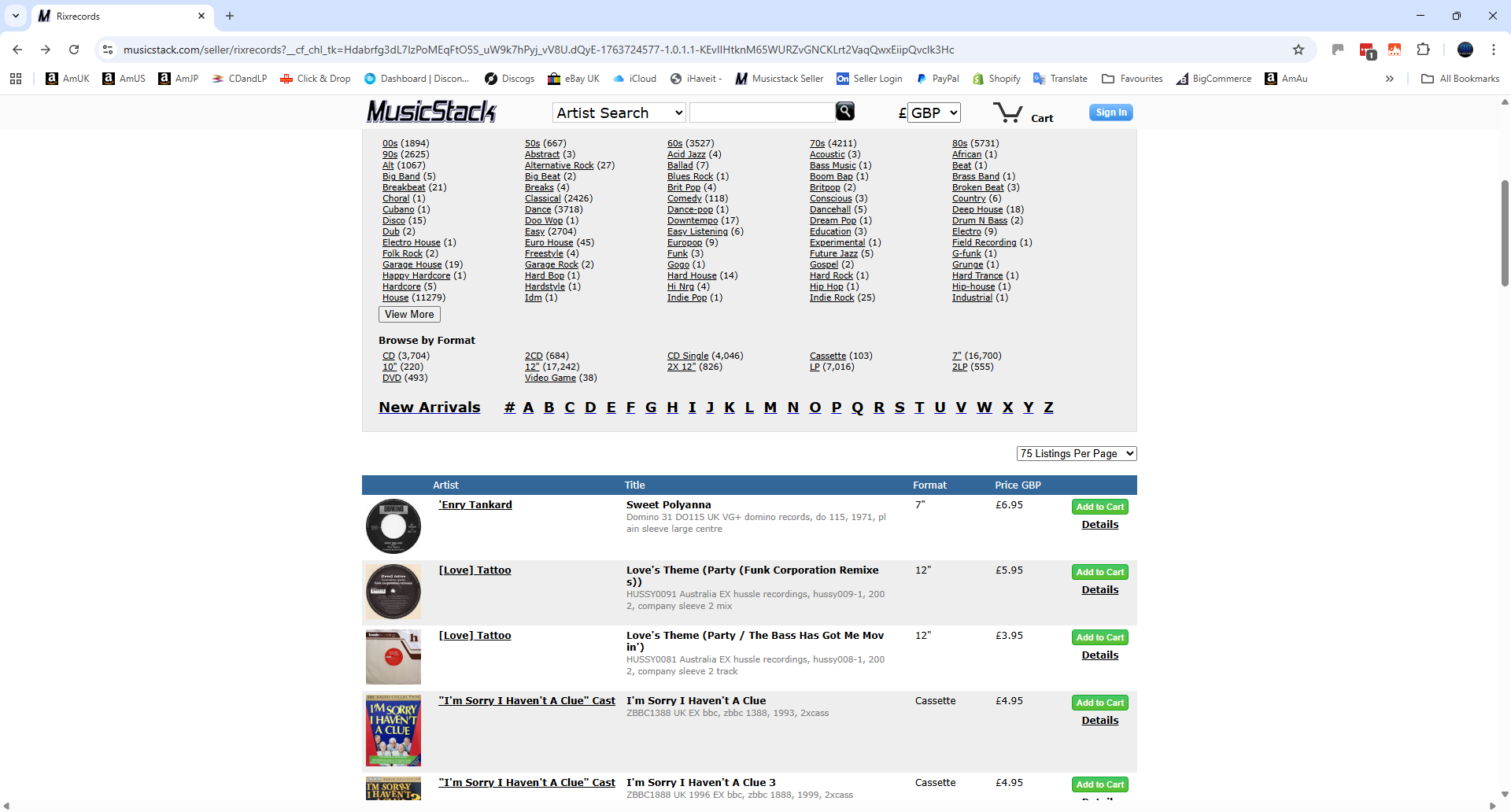
Task: Open the New Arrivals link
Action: pos(429,408)
